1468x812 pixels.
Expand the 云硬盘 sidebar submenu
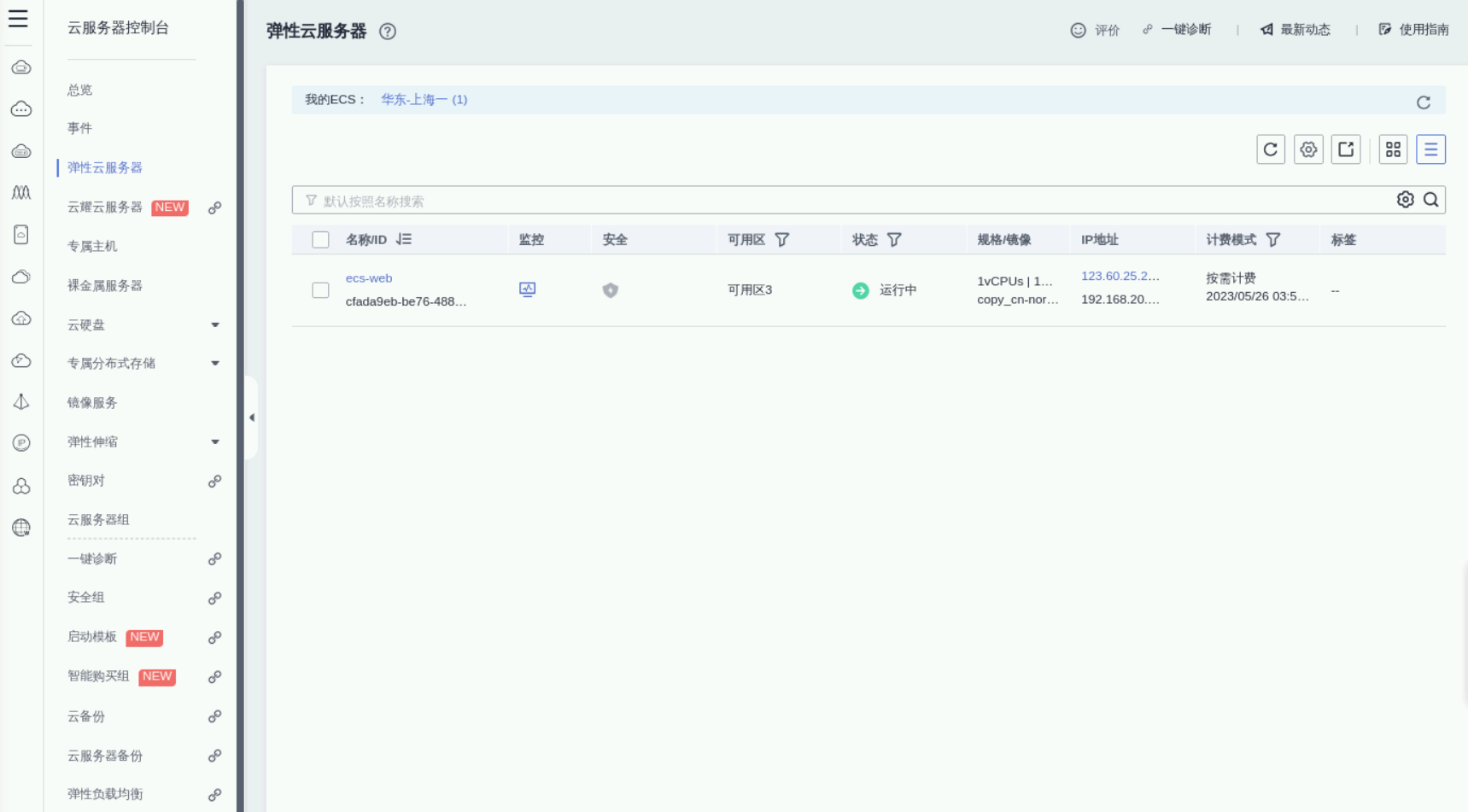click(x=215, y=324)
